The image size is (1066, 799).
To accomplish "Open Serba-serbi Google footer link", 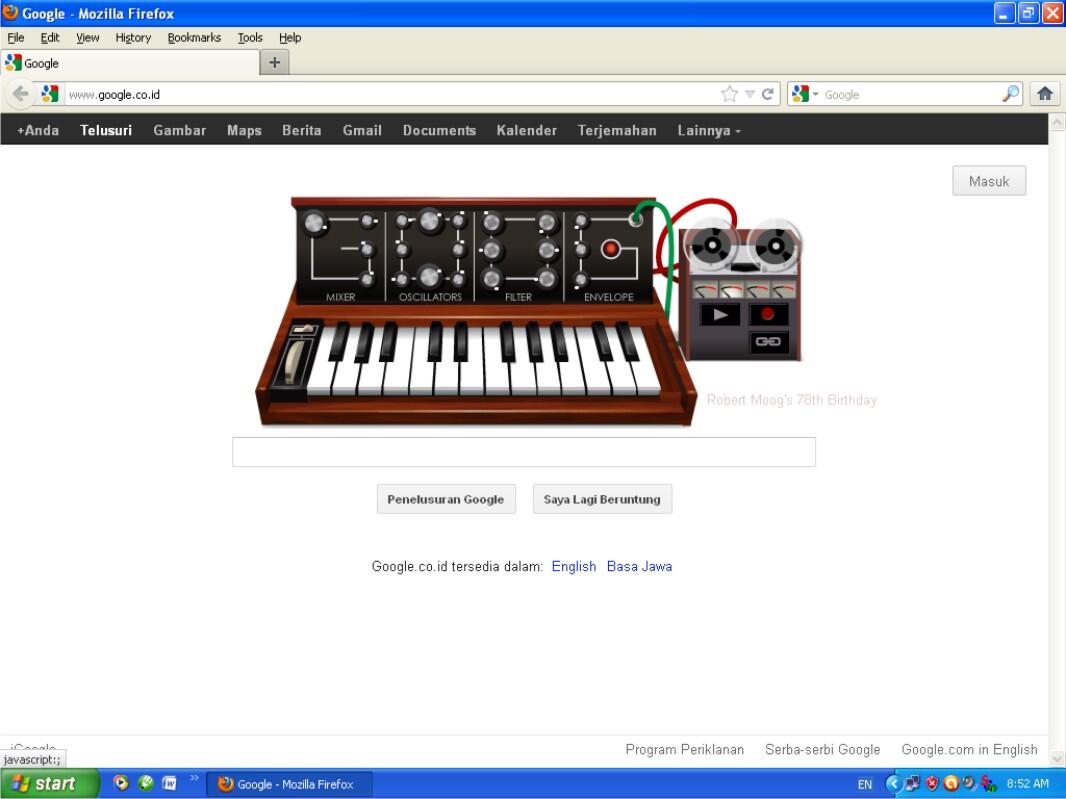I will (822, 749).
